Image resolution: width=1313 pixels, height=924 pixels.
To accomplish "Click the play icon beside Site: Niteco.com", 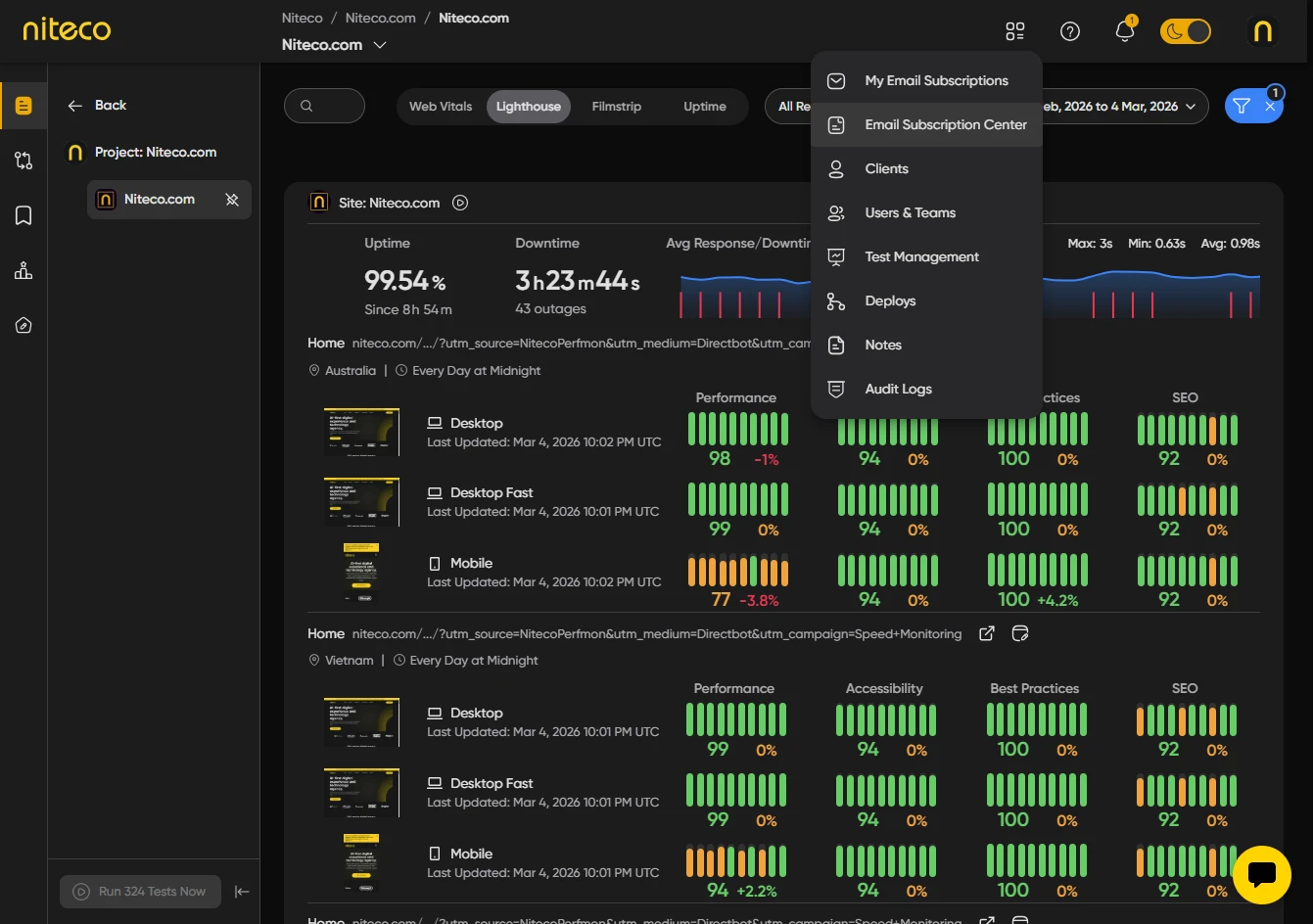I will point(460,203).
